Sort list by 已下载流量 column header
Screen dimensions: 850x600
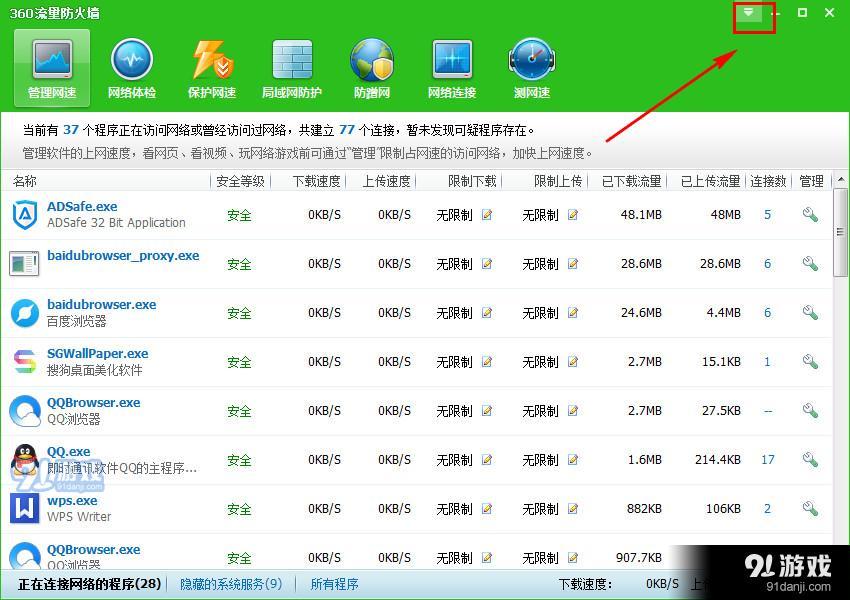pos(632,181)
